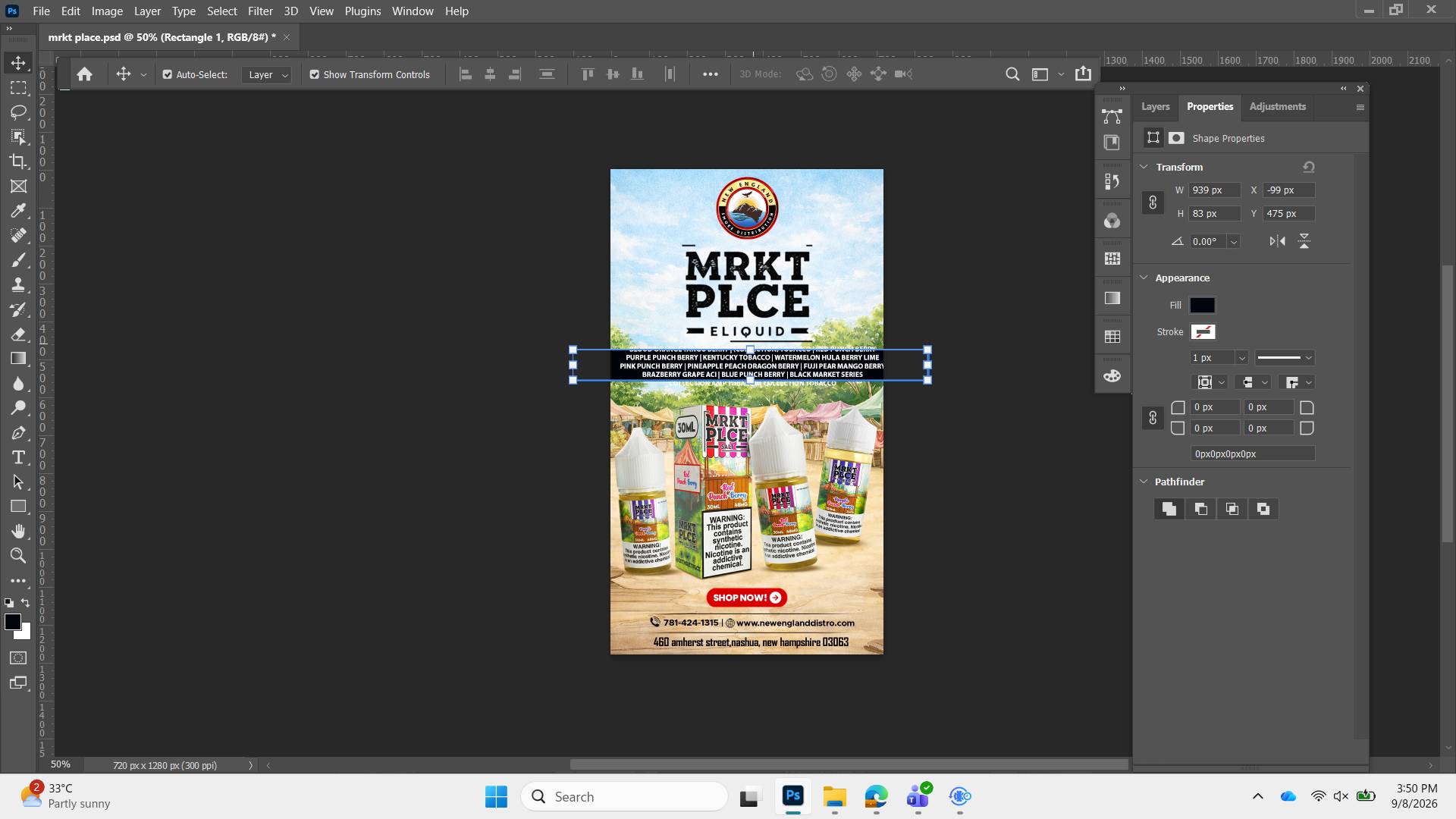This screenshot has height=819, width=1456.
Task: Select the Zoom tool in toolbar
Action: pos(18,556)
